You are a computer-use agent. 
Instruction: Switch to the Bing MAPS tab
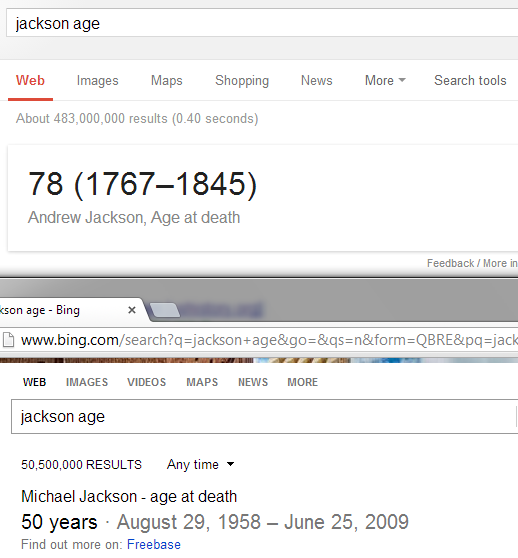pos(202,382)
